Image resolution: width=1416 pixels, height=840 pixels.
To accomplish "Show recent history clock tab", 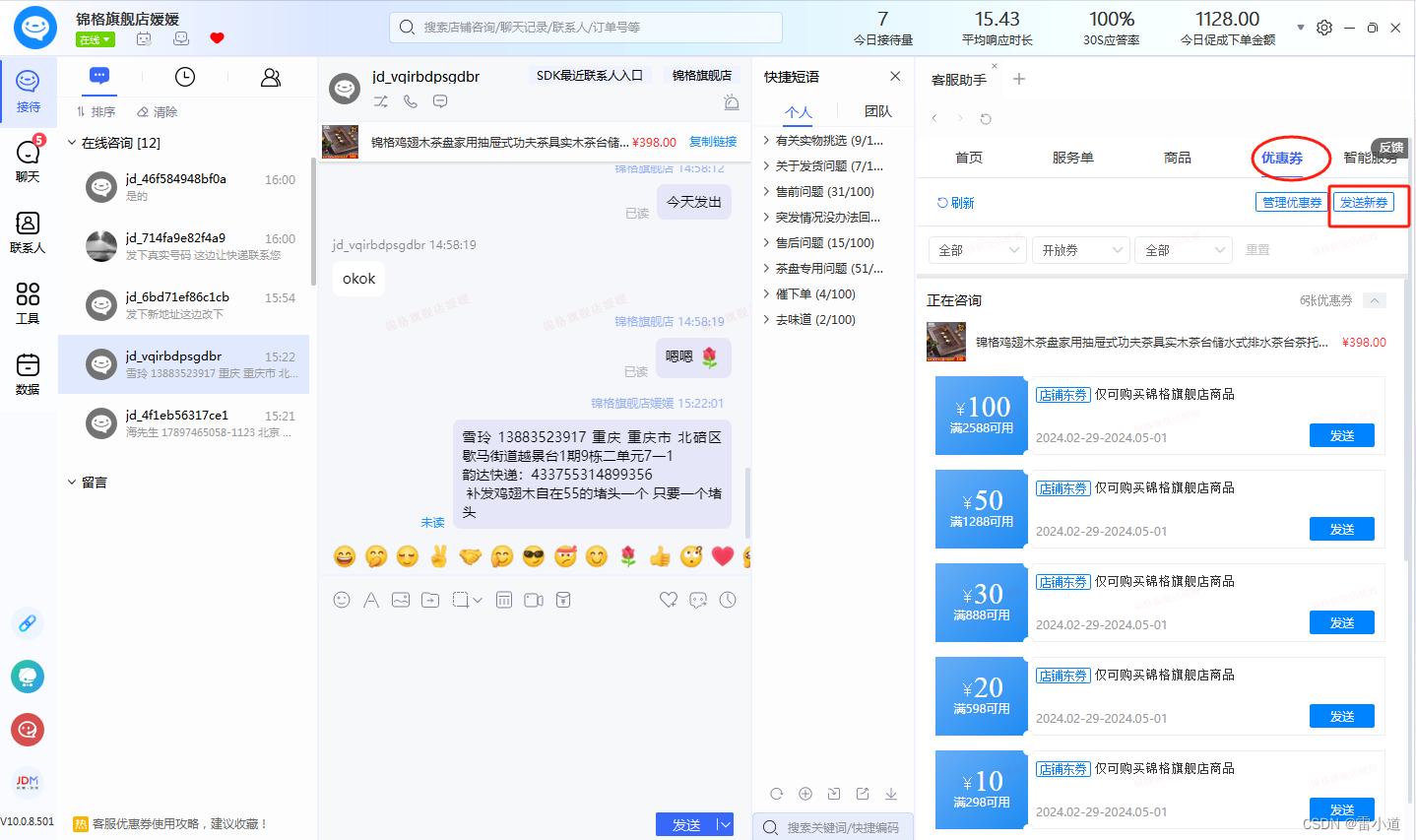I will tap(185, 77).
